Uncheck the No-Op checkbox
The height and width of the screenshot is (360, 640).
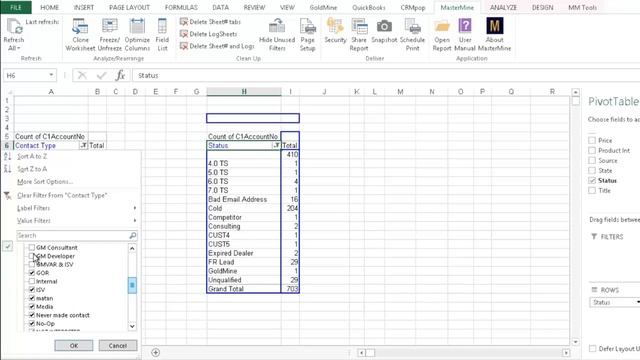pyautogui.click(x=31, y=323)
